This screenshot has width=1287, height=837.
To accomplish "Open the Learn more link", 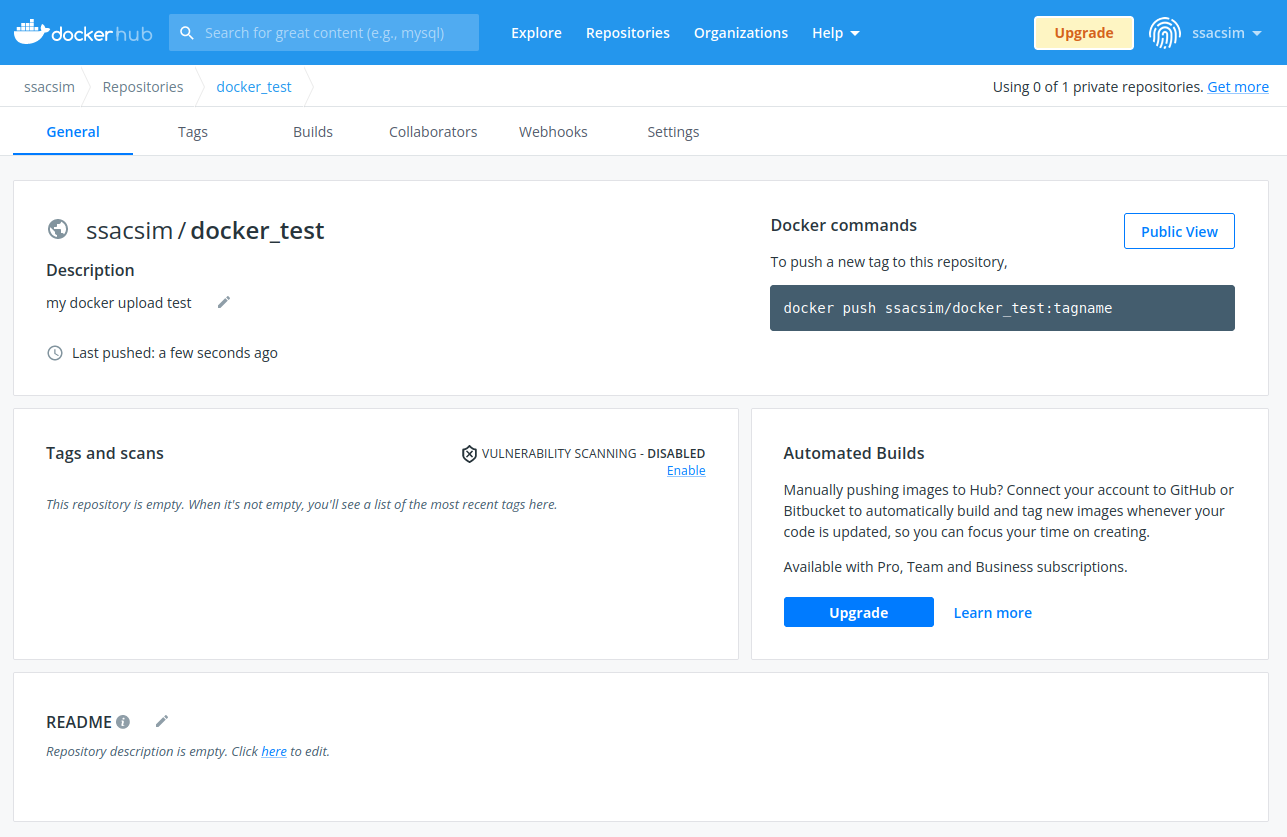I will [993, 613].
